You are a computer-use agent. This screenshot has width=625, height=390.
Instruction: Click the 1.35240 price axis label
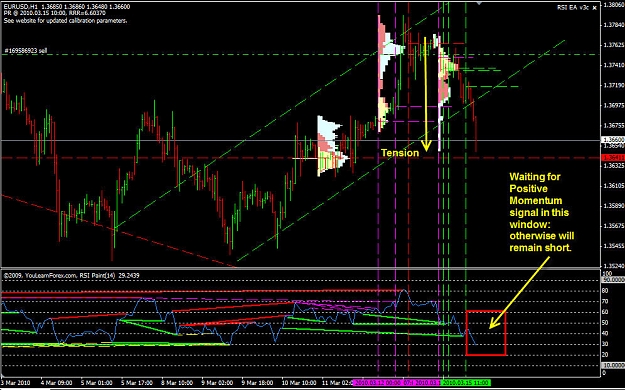614,266
